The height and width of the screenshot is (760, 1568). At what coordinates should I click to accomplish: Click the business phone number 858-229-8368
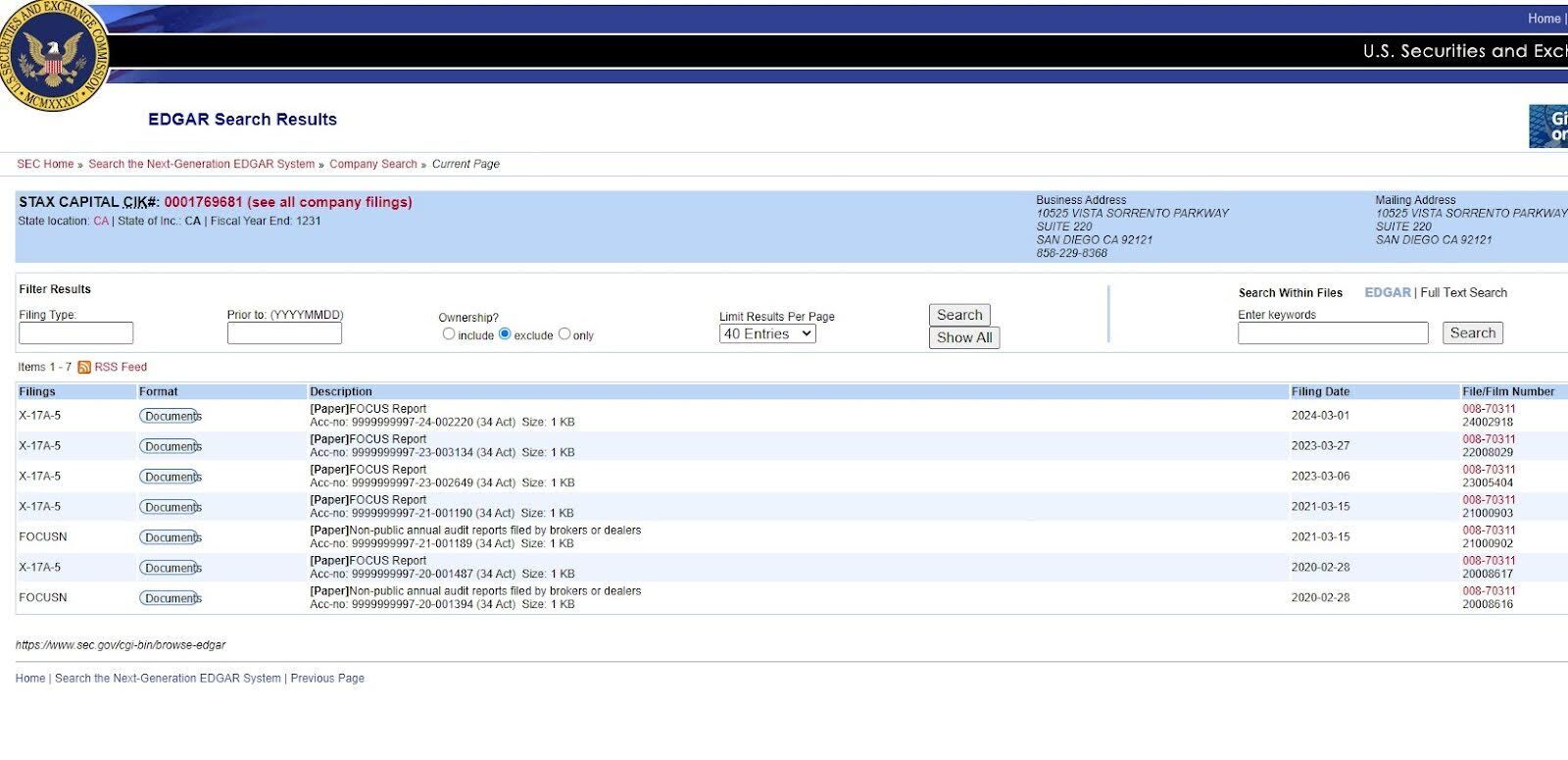pyautogui.click(x=1071, y=253)
